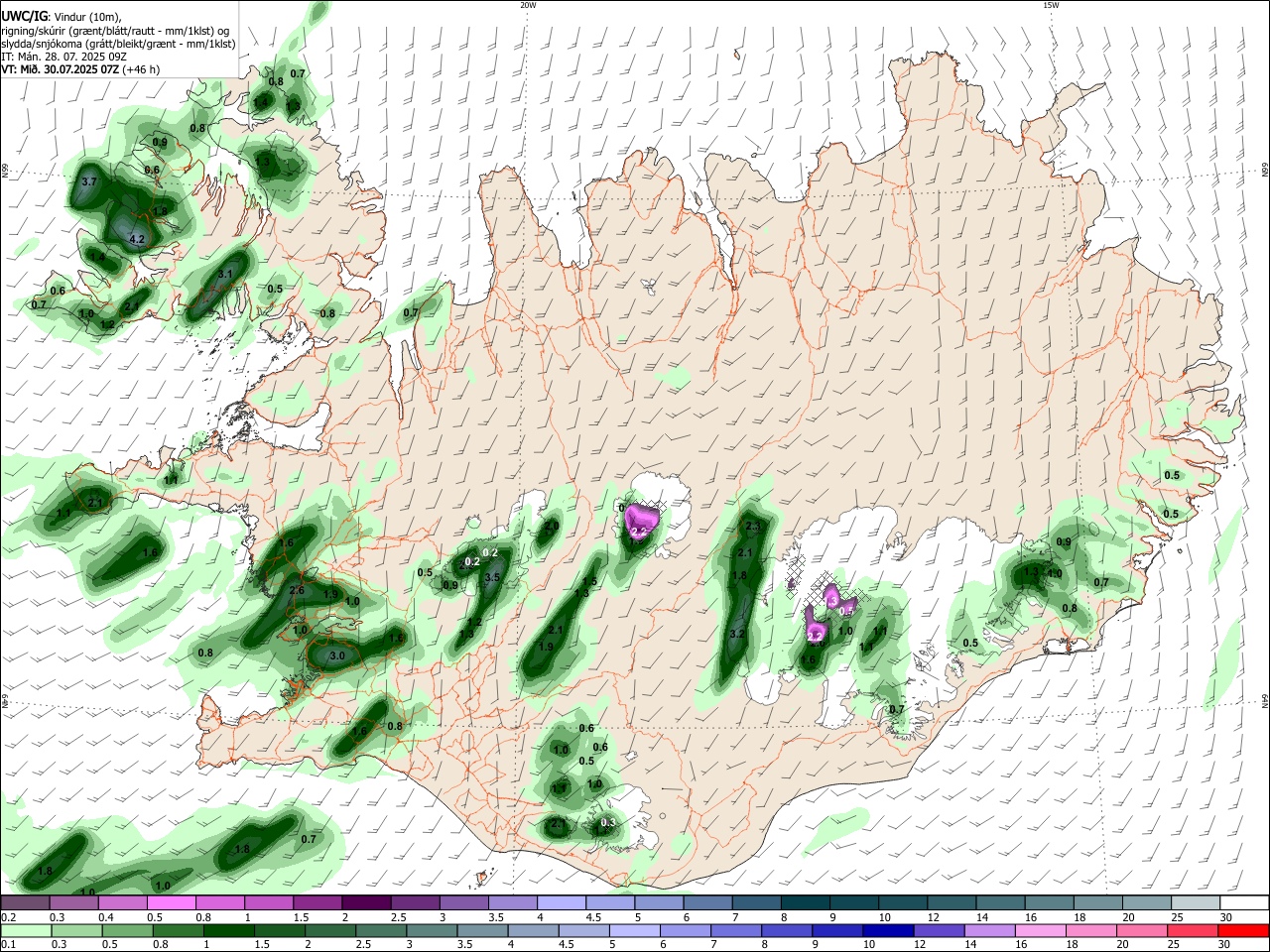
Task: Click the 3.2 precipitation value on the map
Action: (737, 634)
